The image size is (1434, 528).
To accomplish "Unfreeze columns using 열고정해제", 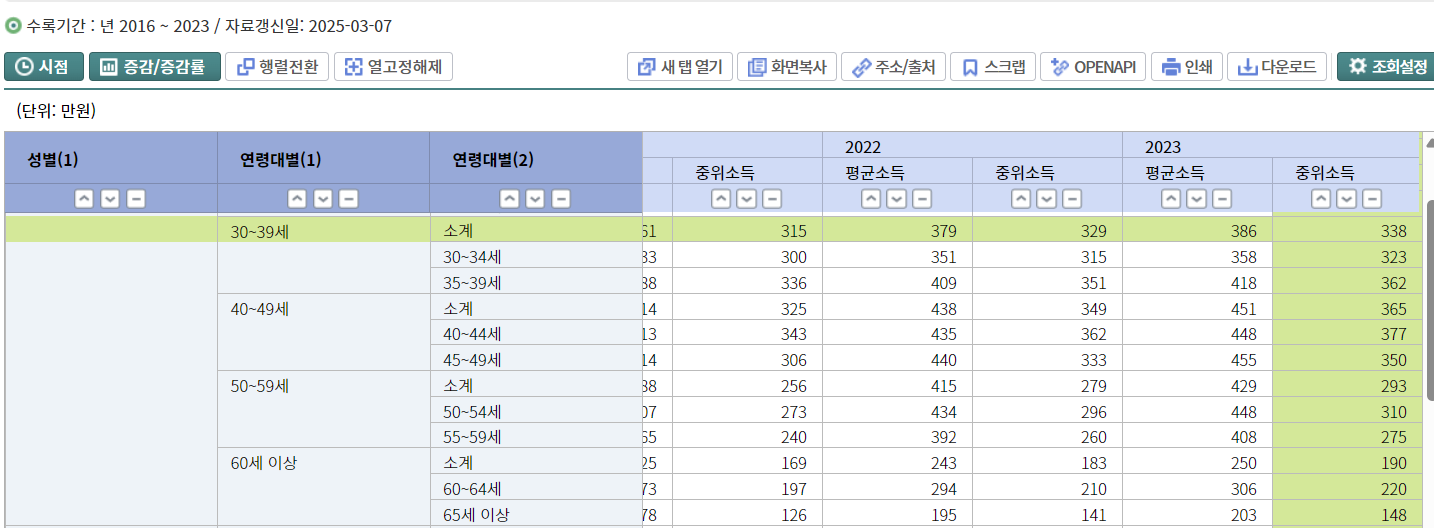I will click(x=393, y=67).
